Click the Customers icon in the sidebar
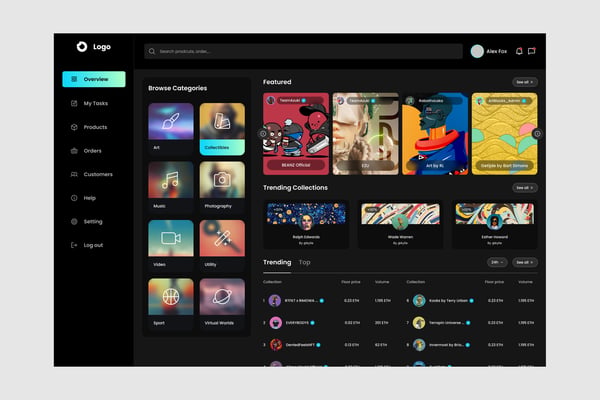 click(74, 174)
